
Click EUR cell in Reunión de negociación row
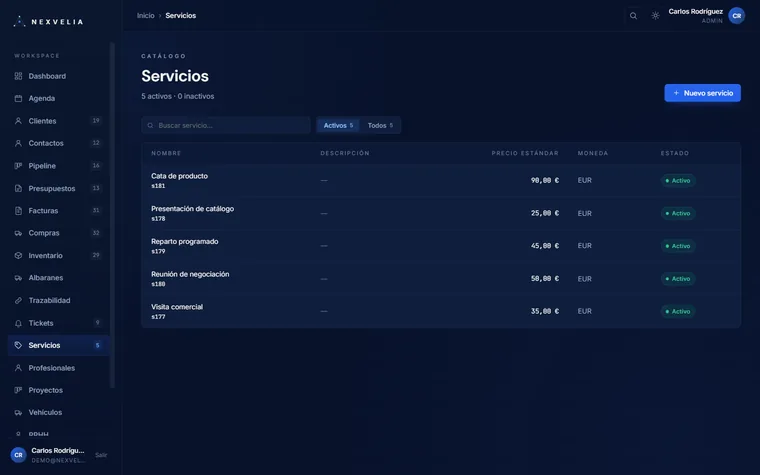pyautogui.click(x=585, y=279)
